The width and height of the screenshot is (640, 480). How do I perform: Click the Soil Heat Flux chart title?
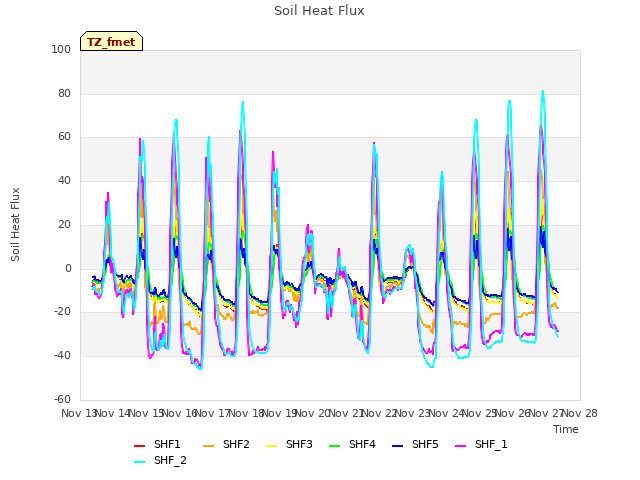pos(319,11)
